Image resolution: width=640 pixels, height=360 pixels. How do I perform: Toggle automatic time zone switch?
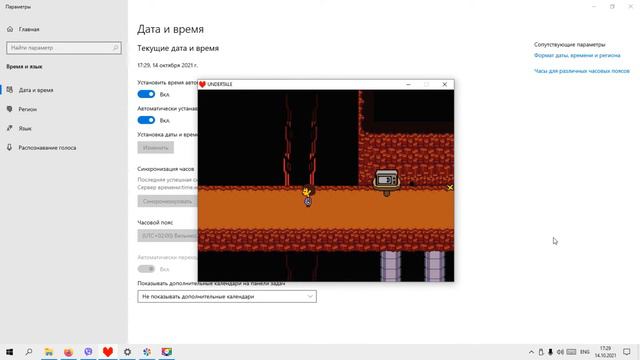pos(146,120)
